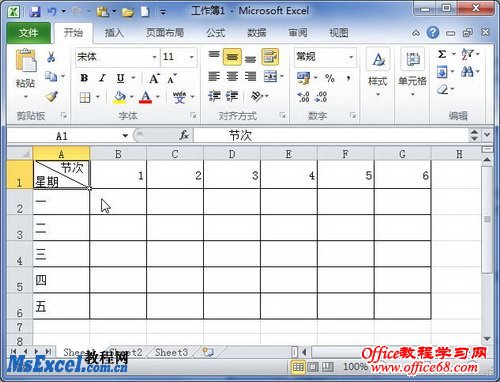Click the AutoSum sigma icon
This screenshot has height=382, width=500.
(442, 54)
